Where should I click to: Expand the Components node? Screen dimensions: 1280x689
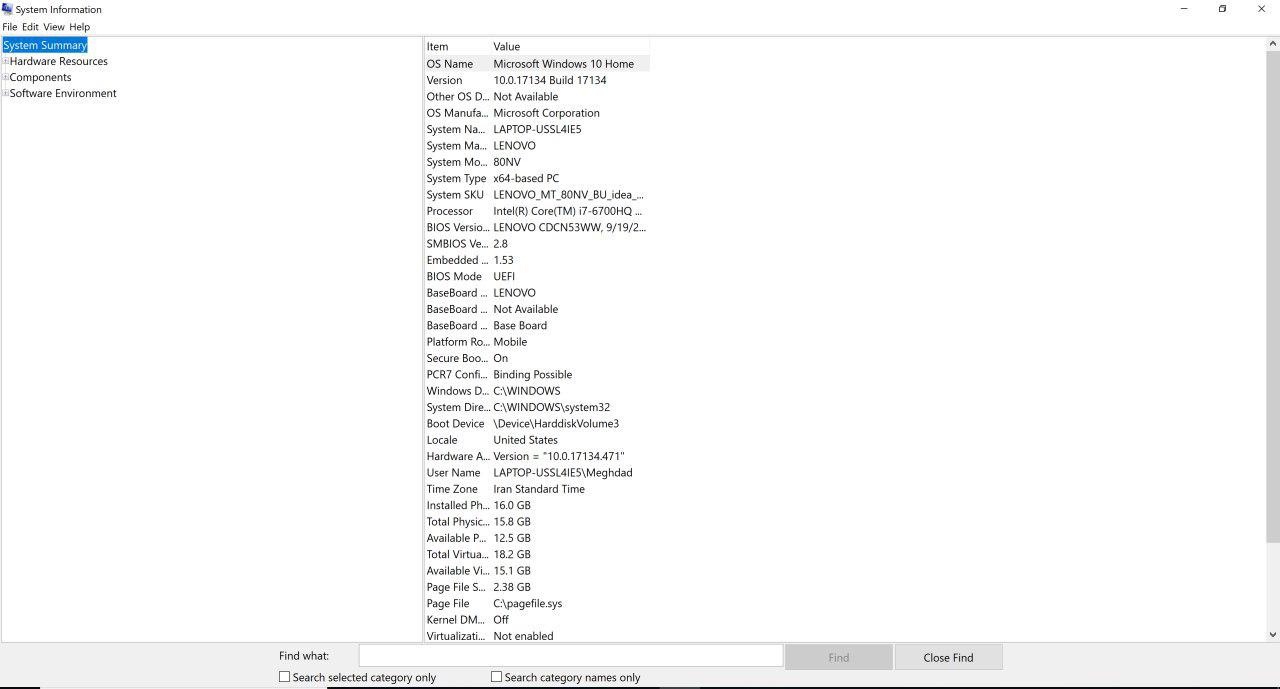(5, 77)
